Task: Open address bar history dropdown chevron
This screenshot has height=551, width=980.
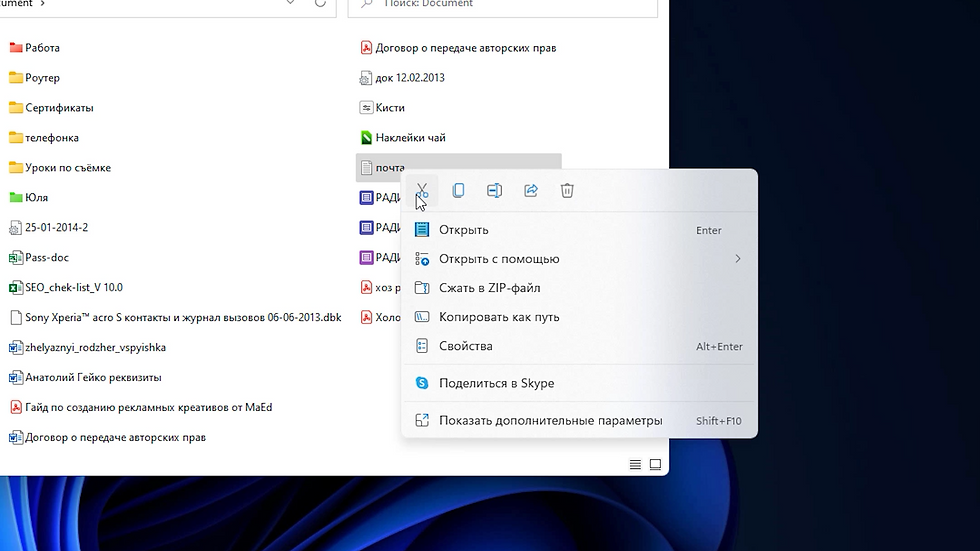Action: pyautogui.click(x=290, y=3)
